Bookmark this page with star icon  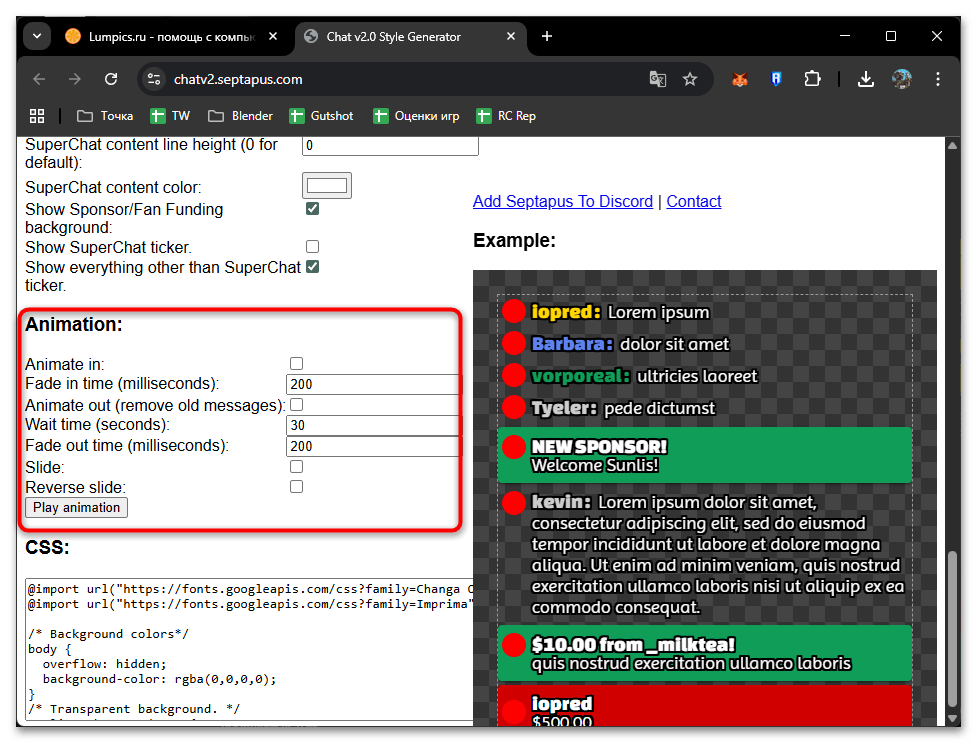(x=690, y=79)
